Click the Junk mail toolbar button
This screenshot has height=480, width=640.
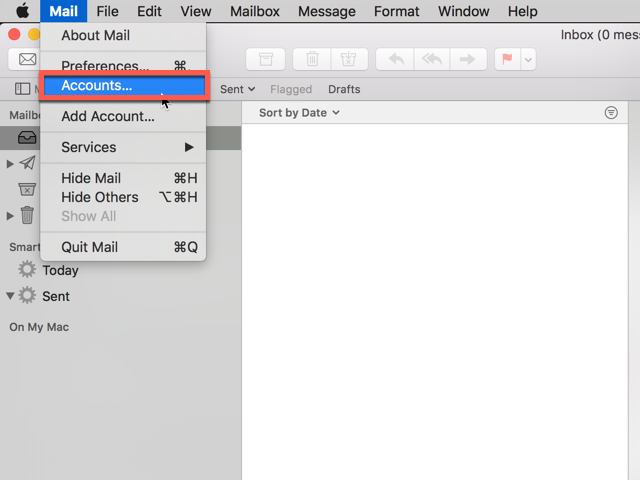tap(349, 60)
